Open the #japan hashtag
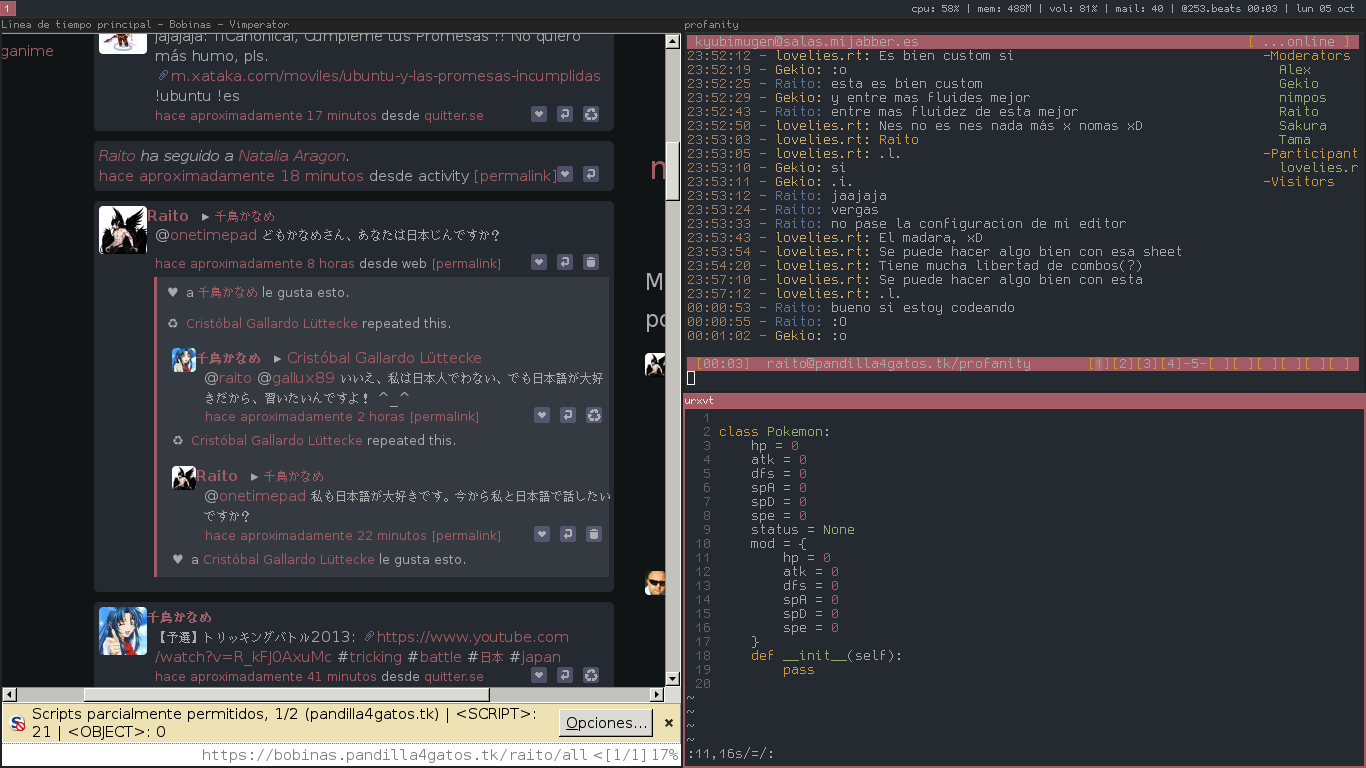The image size is (1366, 768). click(535, 657)
